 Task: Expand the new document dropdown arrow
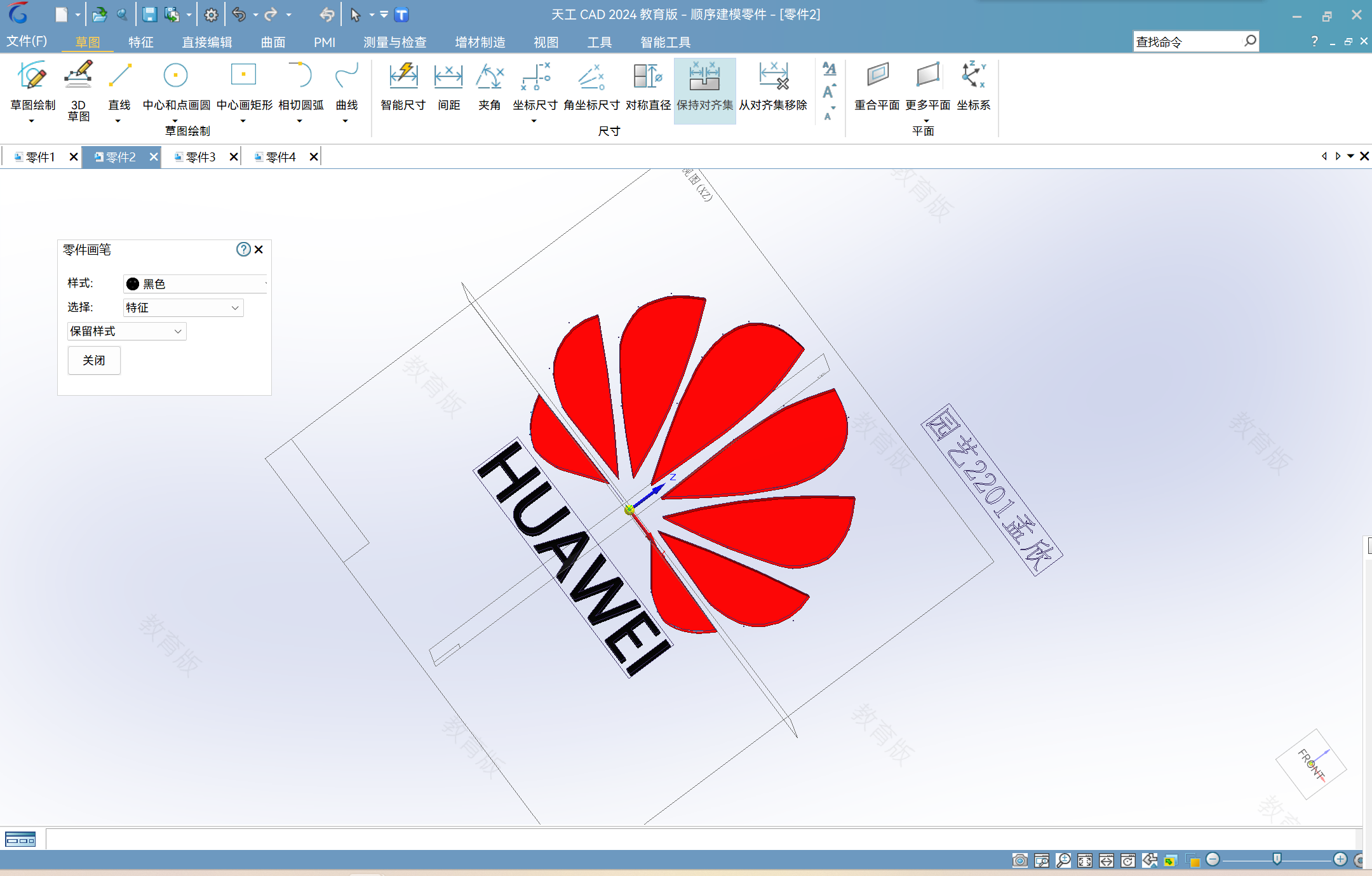click(x=77, y=15)
